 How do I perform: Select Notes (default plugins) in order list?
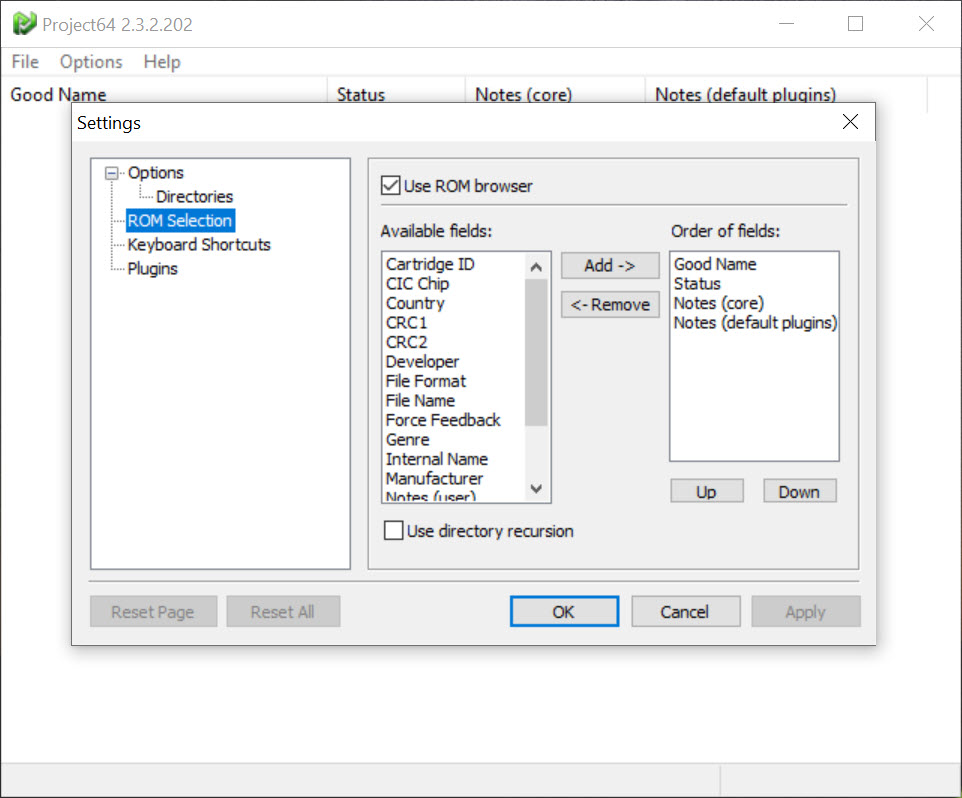tap(755, 323)
